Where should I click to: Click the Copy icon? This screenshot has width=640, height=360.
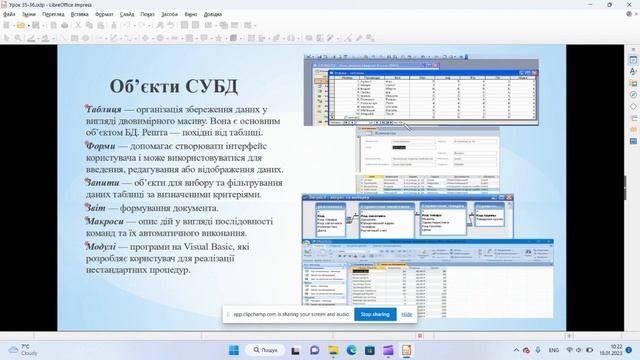click(x=89, y=25)
